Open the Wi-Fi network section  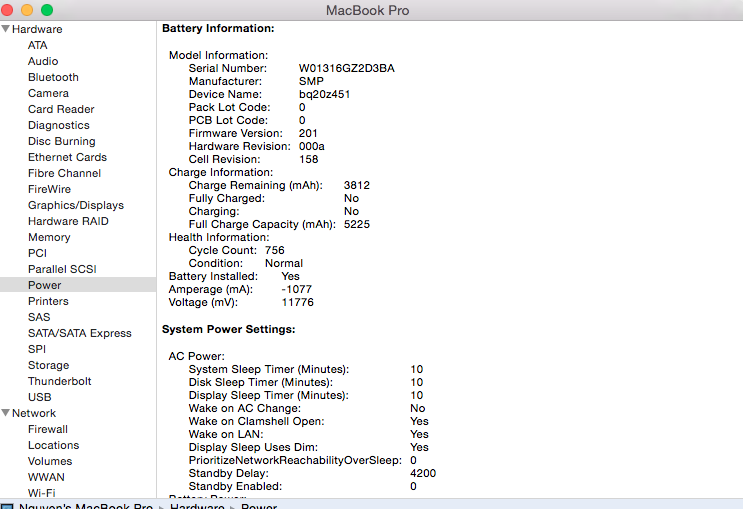click(x=42, y=493)
